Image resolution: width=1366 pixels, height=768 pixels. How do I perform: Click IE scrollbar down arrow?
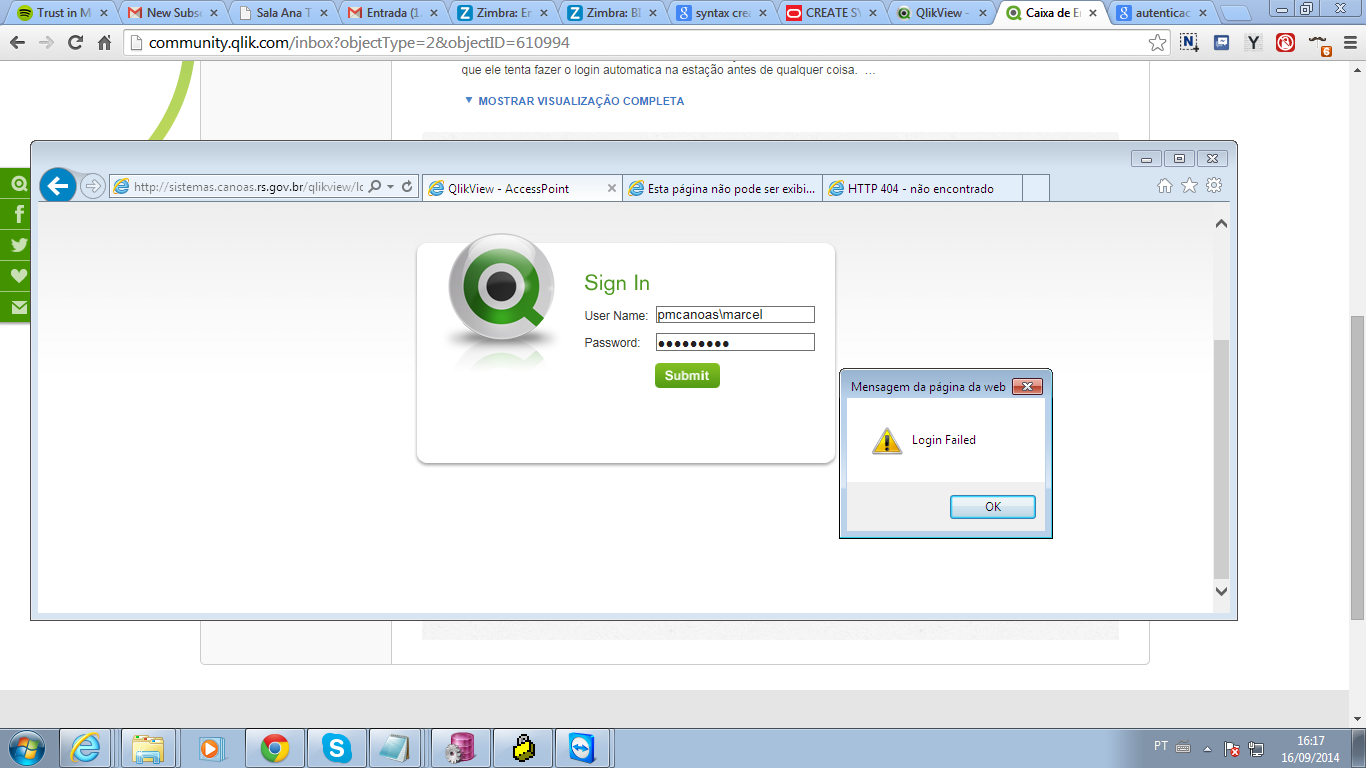click(x=1221, y=591)
